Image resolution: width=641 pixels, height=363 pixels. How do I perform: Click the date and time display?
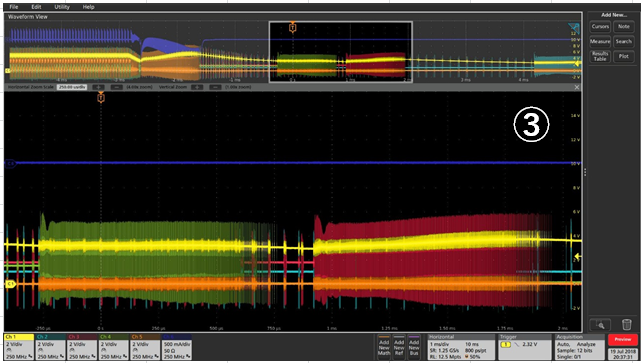click(x=623, y=354)
